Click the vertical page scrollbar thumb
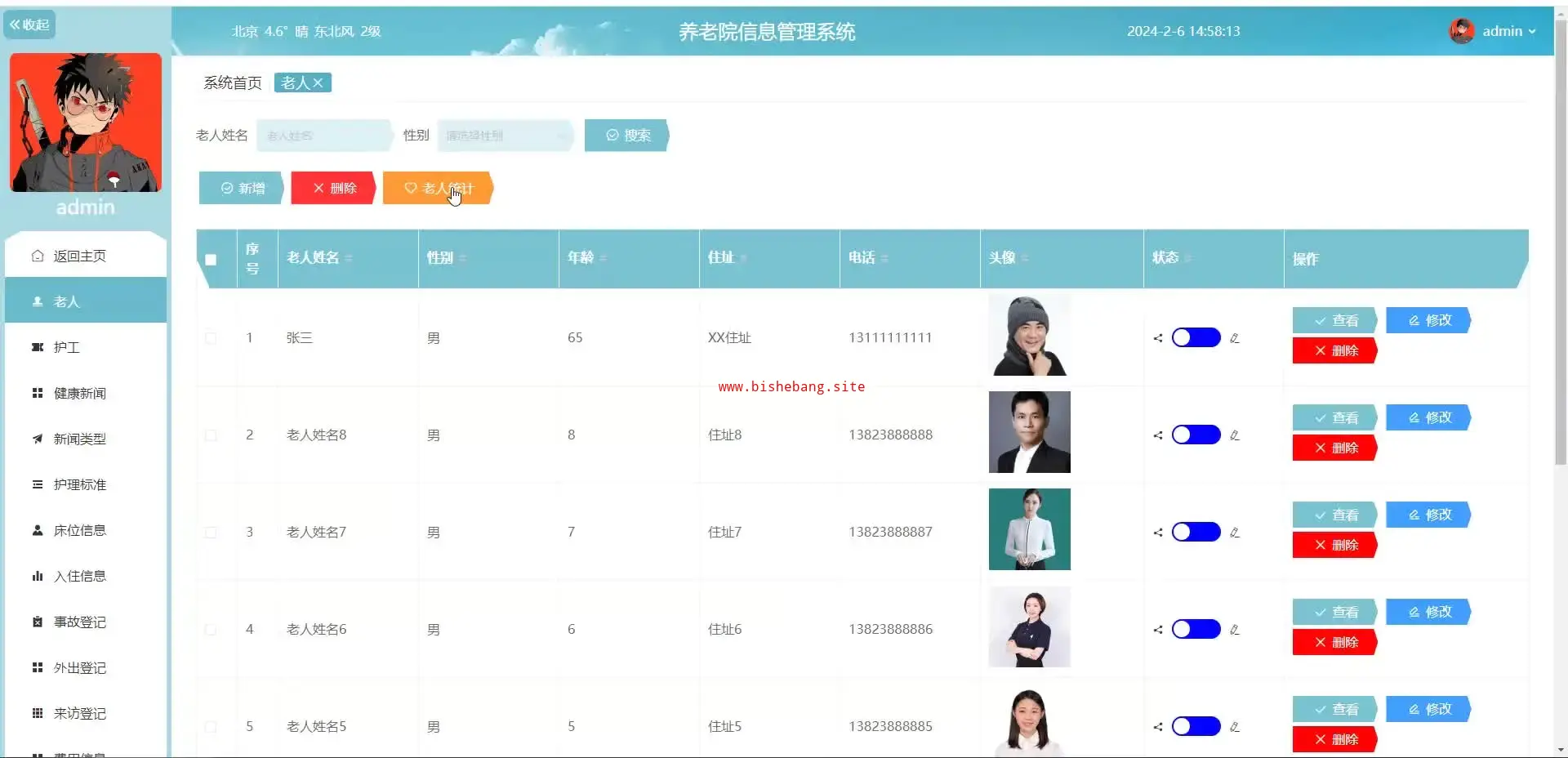 point(1561,245)
